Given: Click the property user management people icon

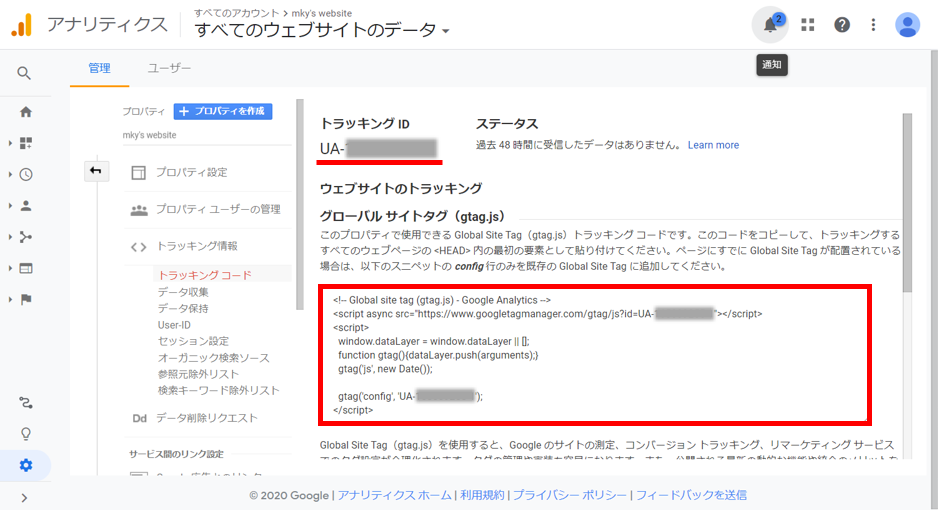Looking at the screenshot, I should point(139,210).
